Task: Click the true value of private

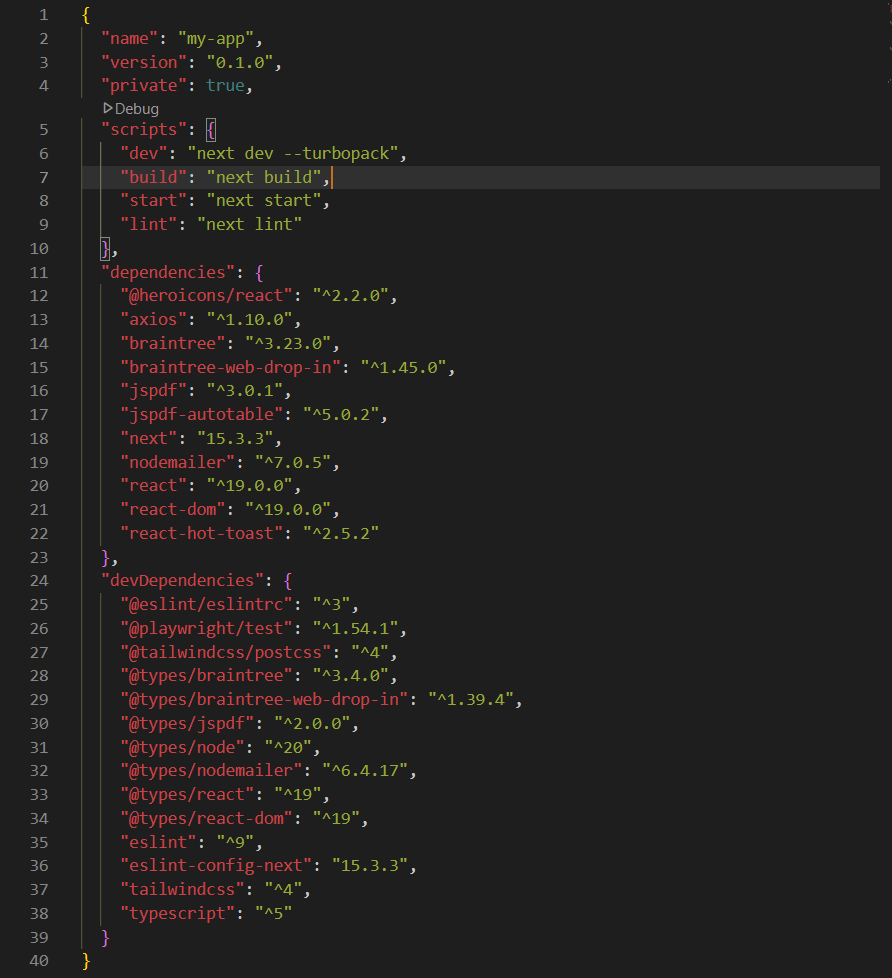Action: tap(225, 85)
